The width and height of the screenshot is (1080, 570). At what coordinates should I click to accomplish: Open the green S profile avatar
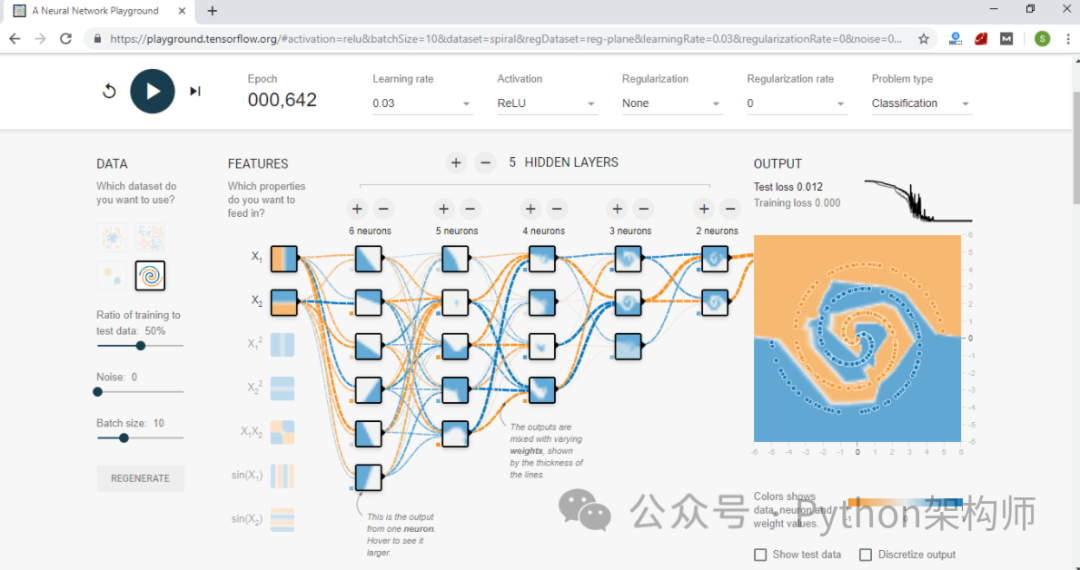point(1042,39)
